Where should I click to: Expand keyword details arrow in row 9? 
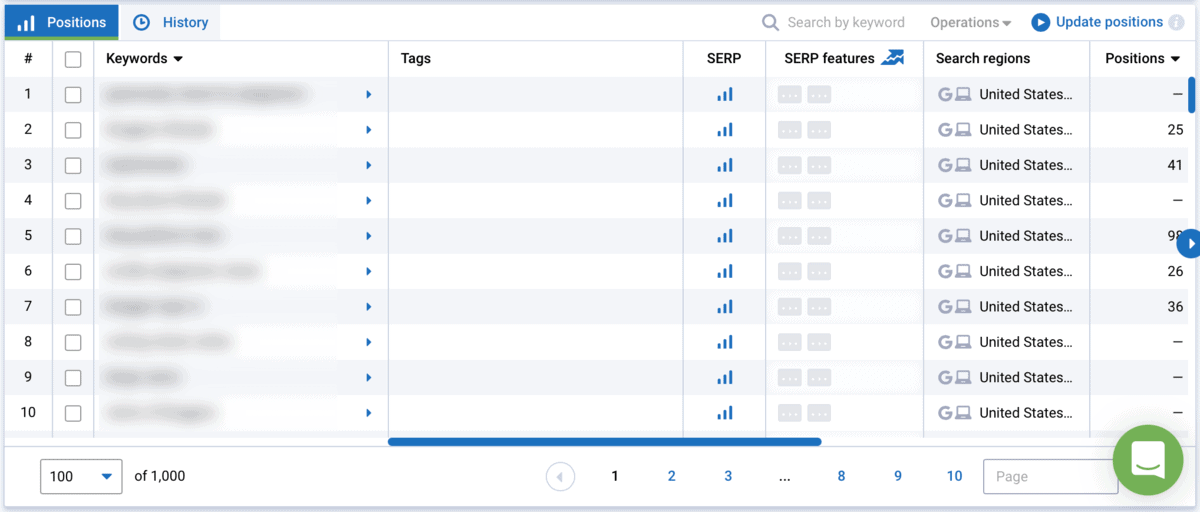point(368,378)
